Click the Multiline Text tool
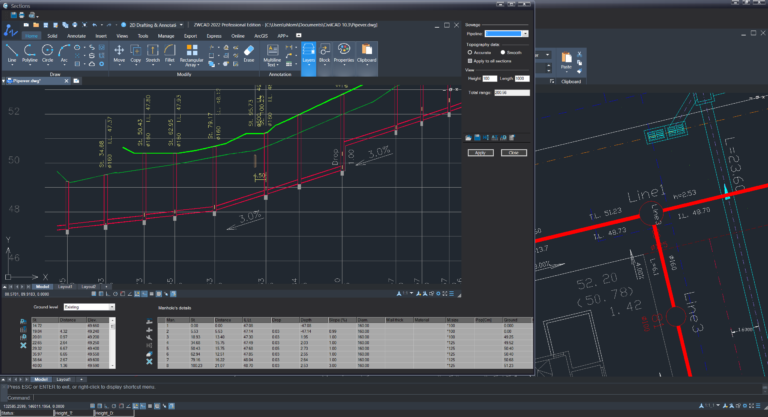768x417 pixels. click(272, 52)
